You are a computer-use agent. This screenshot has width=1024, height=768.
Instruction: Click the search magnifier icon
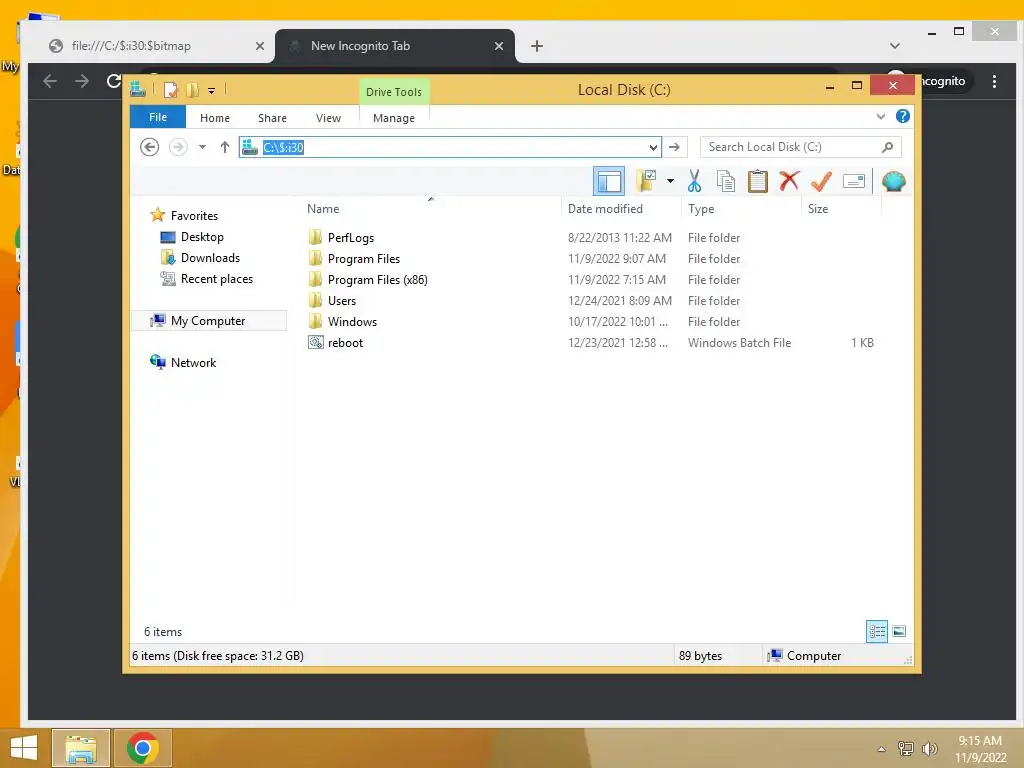(887, 147)
